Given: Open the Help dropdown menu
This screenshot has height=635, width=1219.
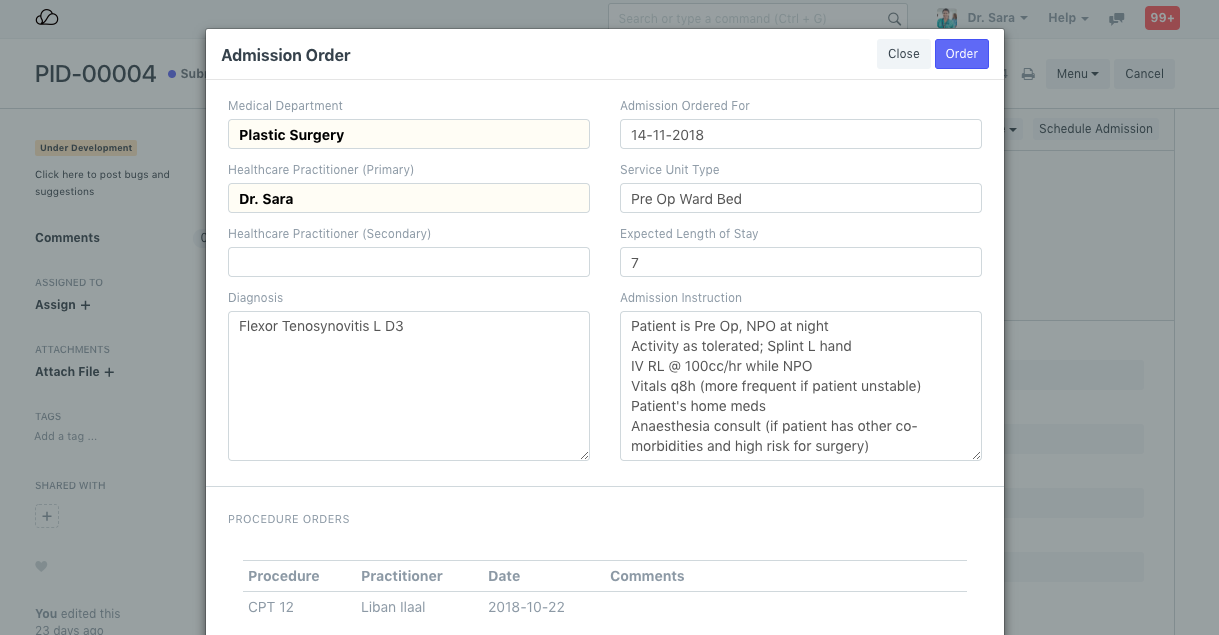Looking at the screenshot, I should tap(1068, 18).
